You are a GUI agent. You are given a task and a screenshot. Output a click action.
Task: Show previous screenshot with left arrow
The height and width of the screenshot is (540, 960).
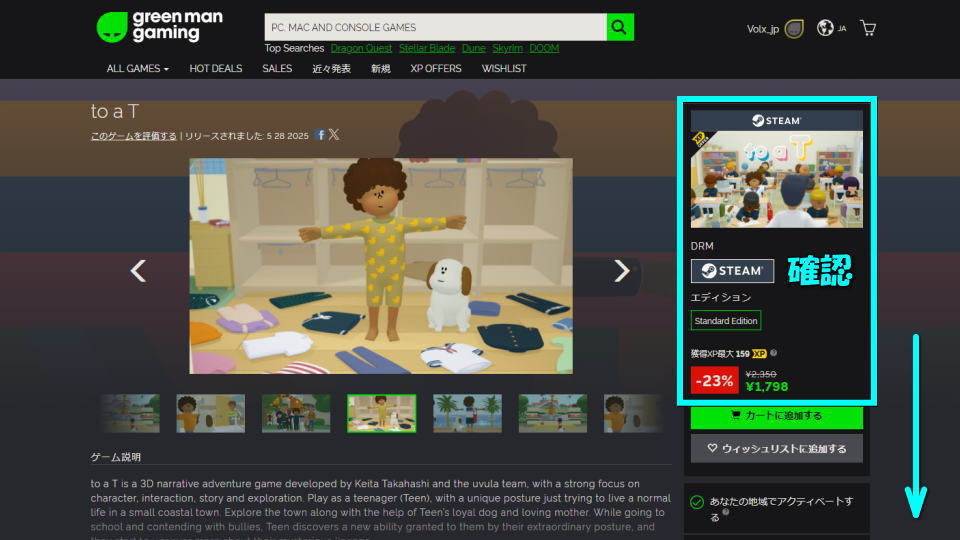[x=138, y=271]
